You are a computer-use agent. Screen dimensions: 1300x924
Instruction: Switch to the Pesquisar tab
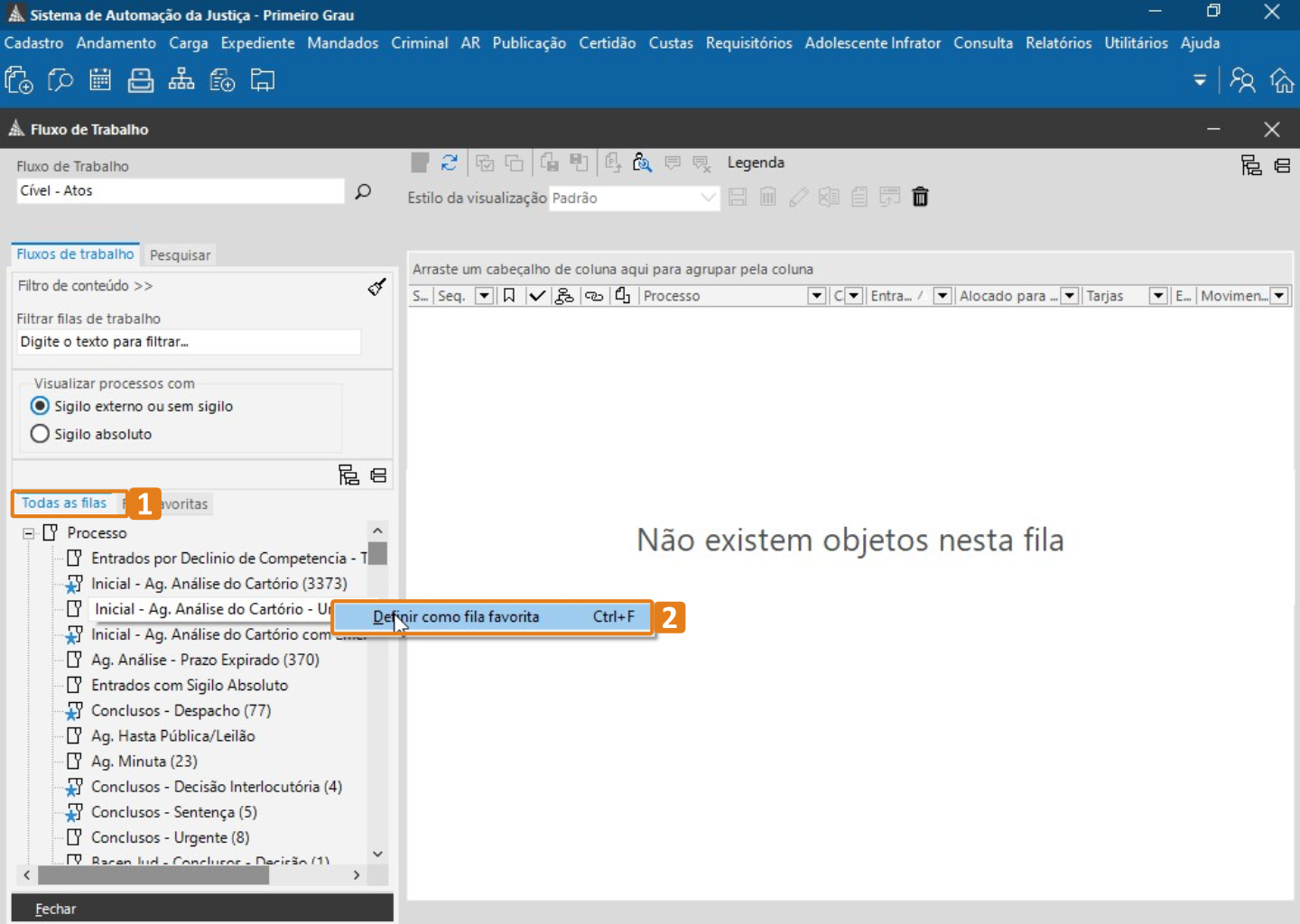tap(180, 255)
